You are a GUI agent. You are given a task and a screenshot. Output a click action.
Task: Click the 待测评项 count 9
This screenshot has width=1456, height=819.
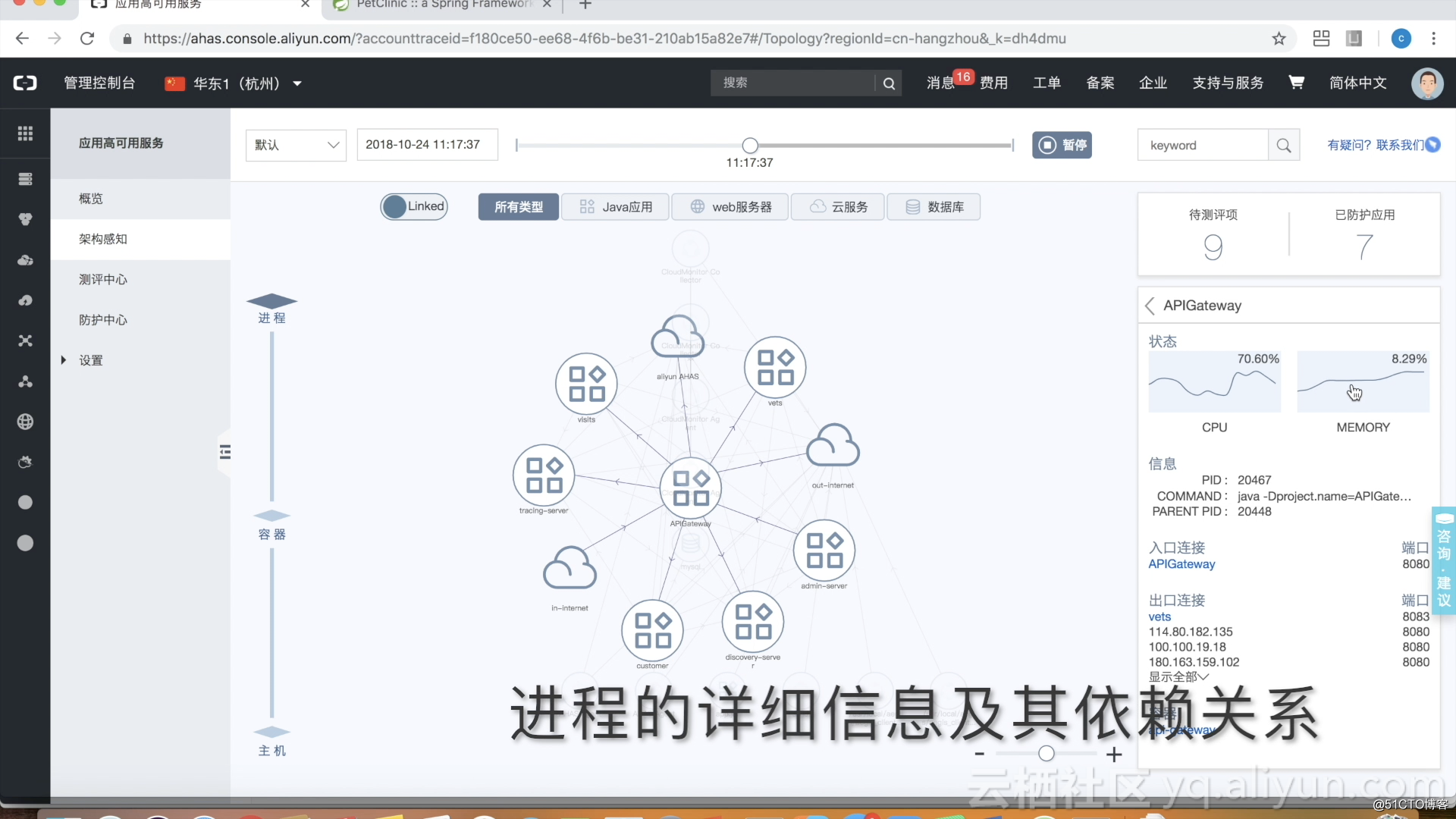tap(1213, 247)
